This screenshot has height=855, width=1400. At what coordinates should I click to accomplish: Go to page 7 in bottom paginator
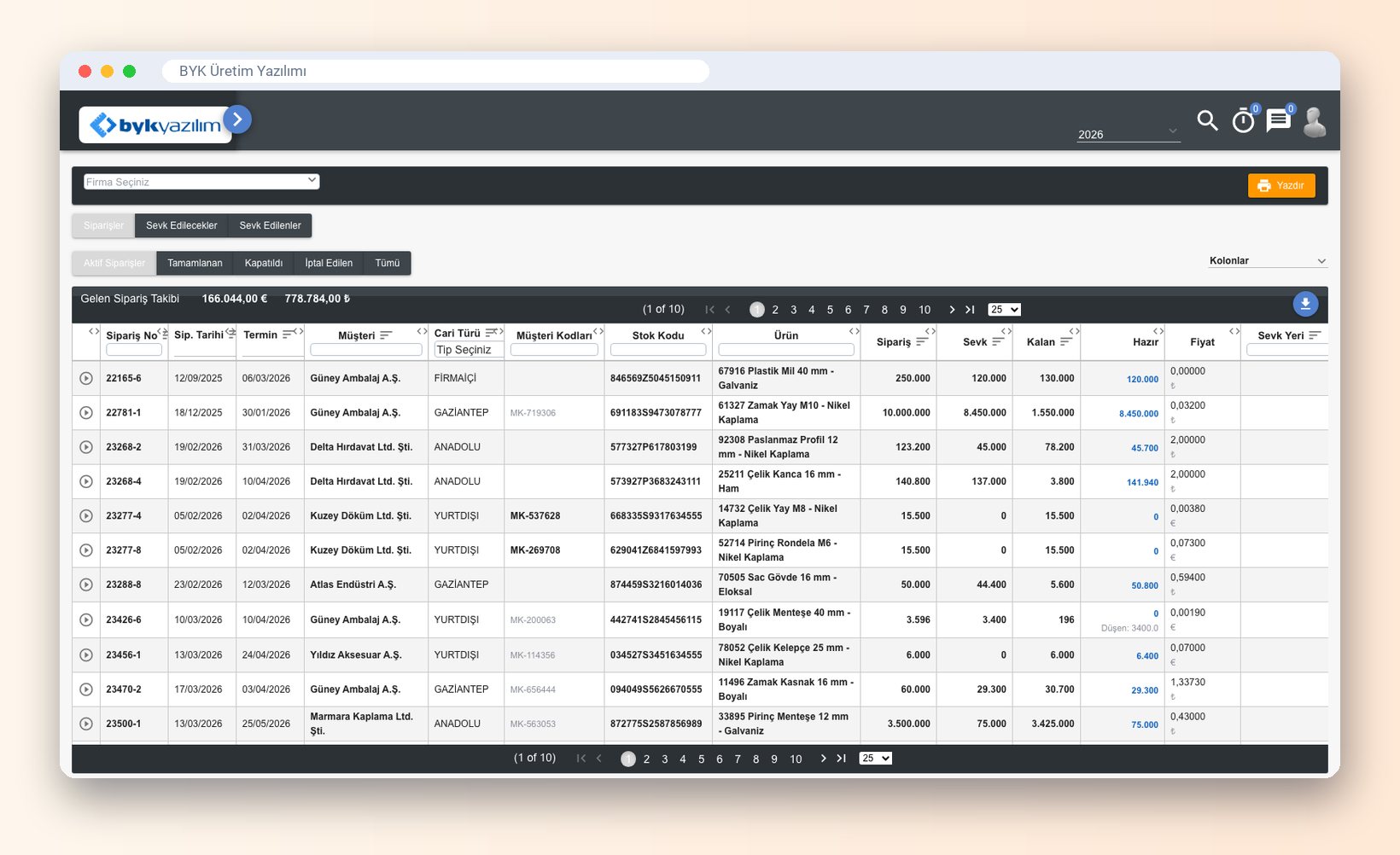[738, 759]
